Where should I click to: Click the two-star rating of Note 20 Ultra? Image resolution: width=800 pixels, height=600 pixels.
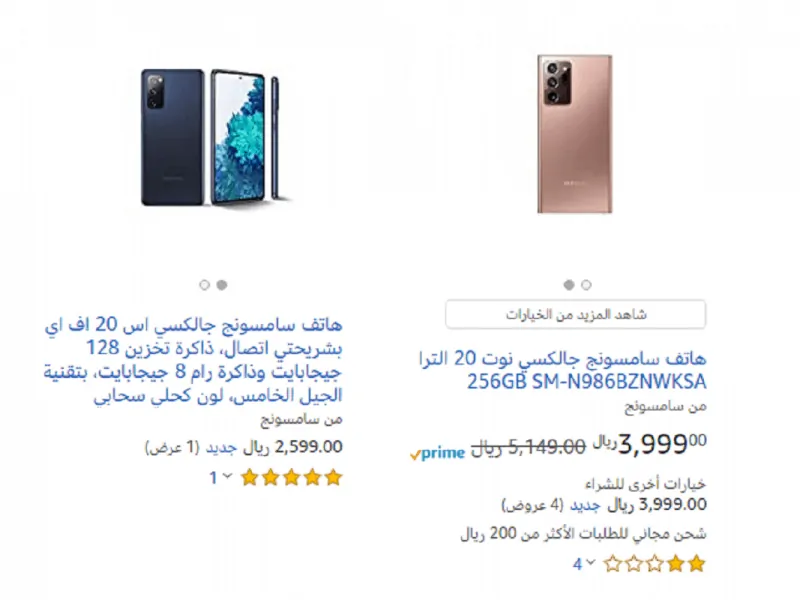pos(655,564)
